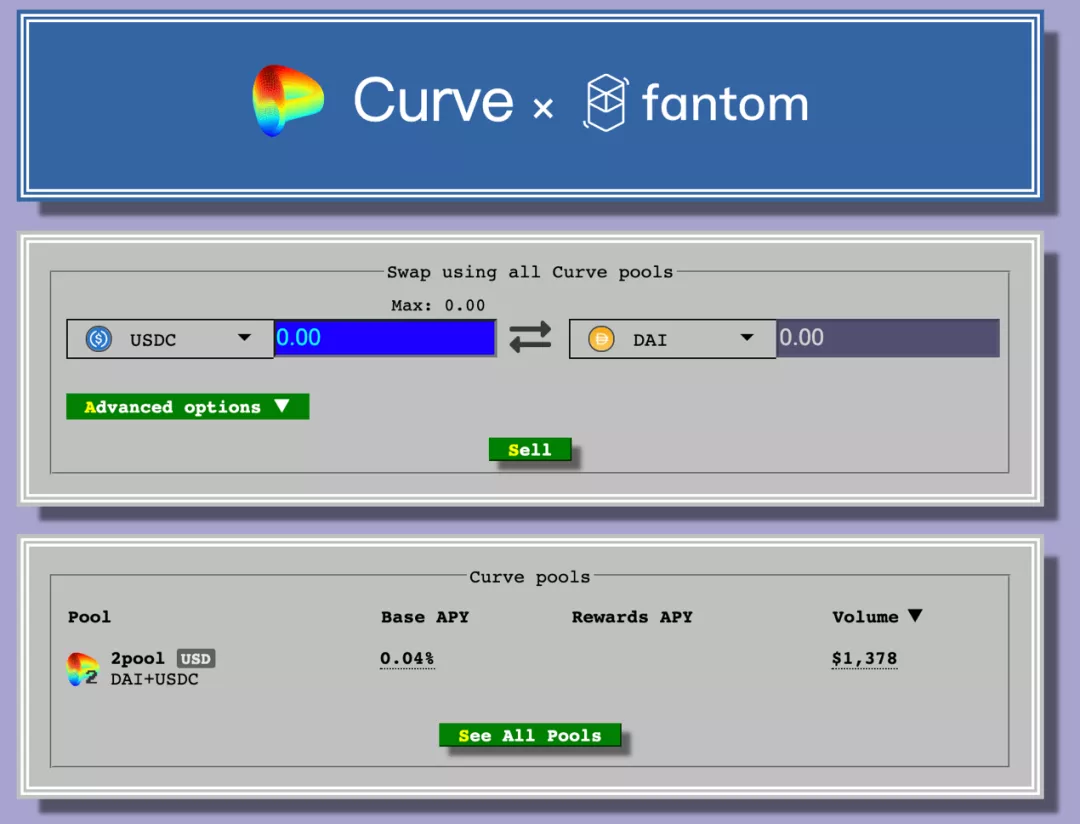This screenshot has width=1080, height=824.
Task: Click the 'Curve pools' section heading
Action: [x=530, y=577]
